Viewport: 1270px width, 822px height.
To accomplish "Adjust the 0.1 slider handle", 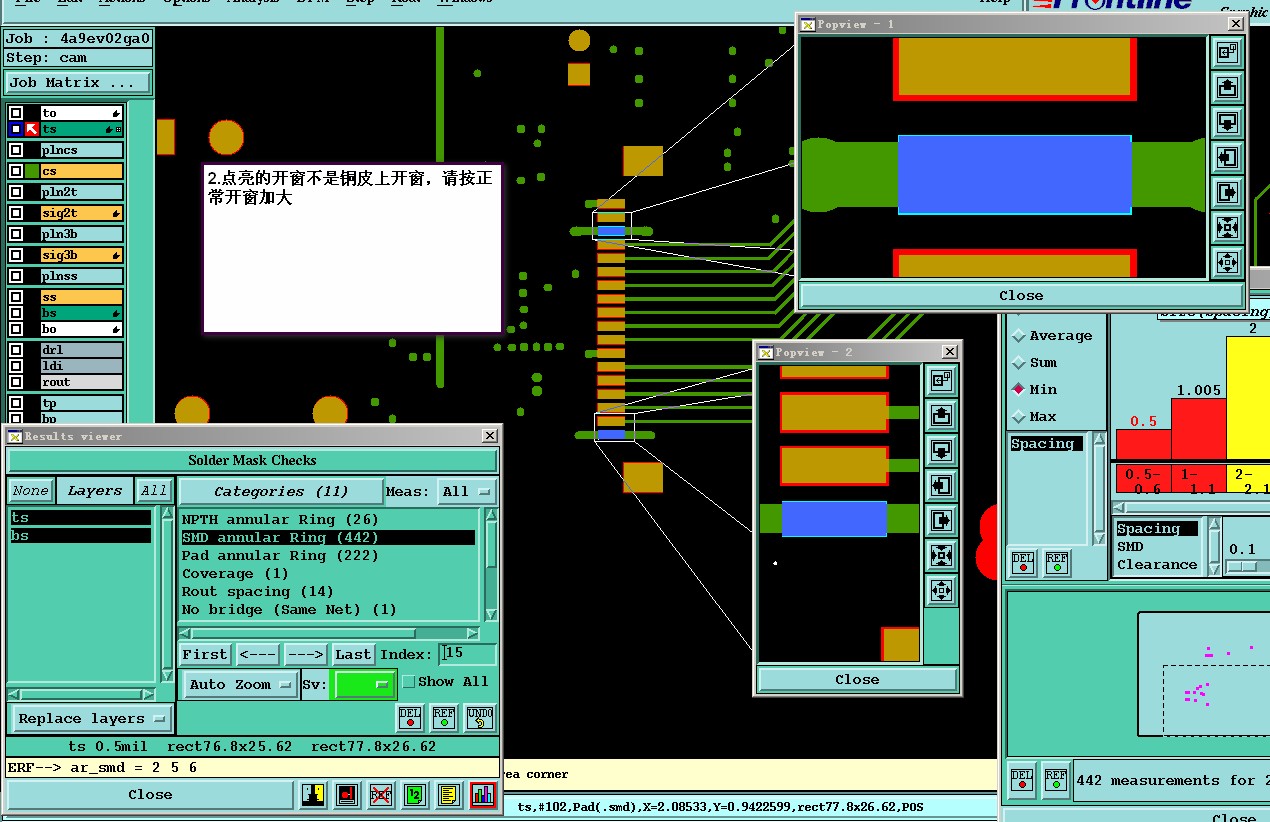I will coord(1243,567).
